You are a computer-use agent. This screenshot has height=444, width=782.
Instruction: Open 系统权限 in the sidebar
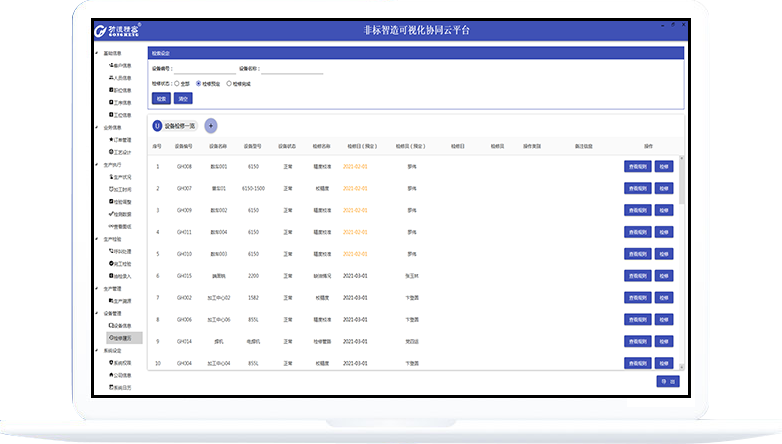coord(121,362)
